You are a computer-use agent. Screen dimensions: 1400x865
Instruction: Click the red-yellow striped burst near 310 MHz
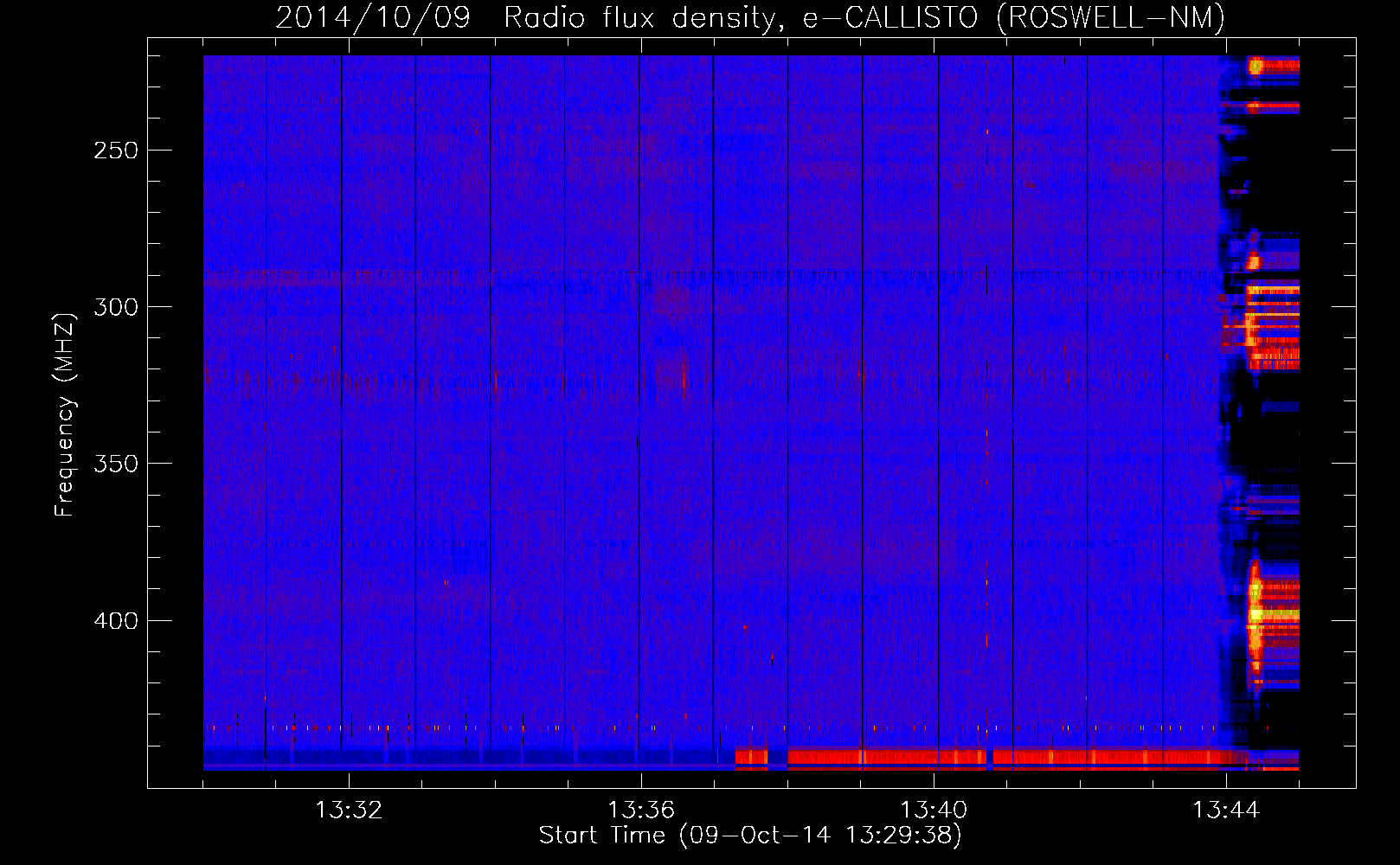(x=1272, y=327)
